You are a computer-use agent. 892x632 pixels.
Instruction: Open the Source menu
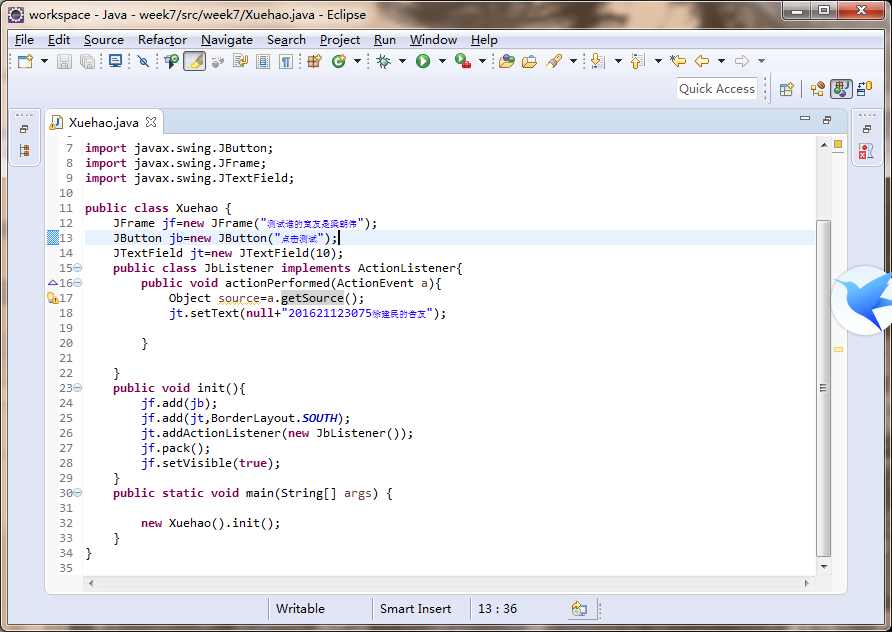tap(104, 40)
